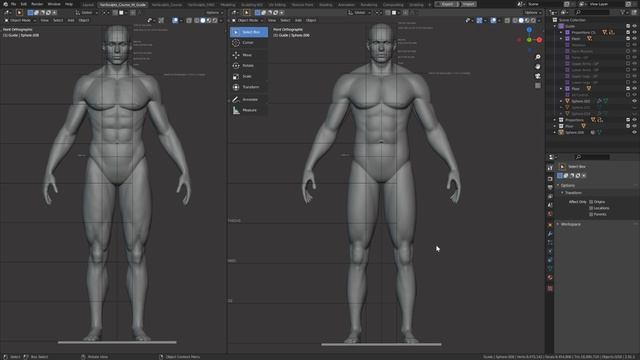Click Add menu in right viewport header
Image resolution: width=640 pixels, height=360 pixels.
click(x=298, y=20)
